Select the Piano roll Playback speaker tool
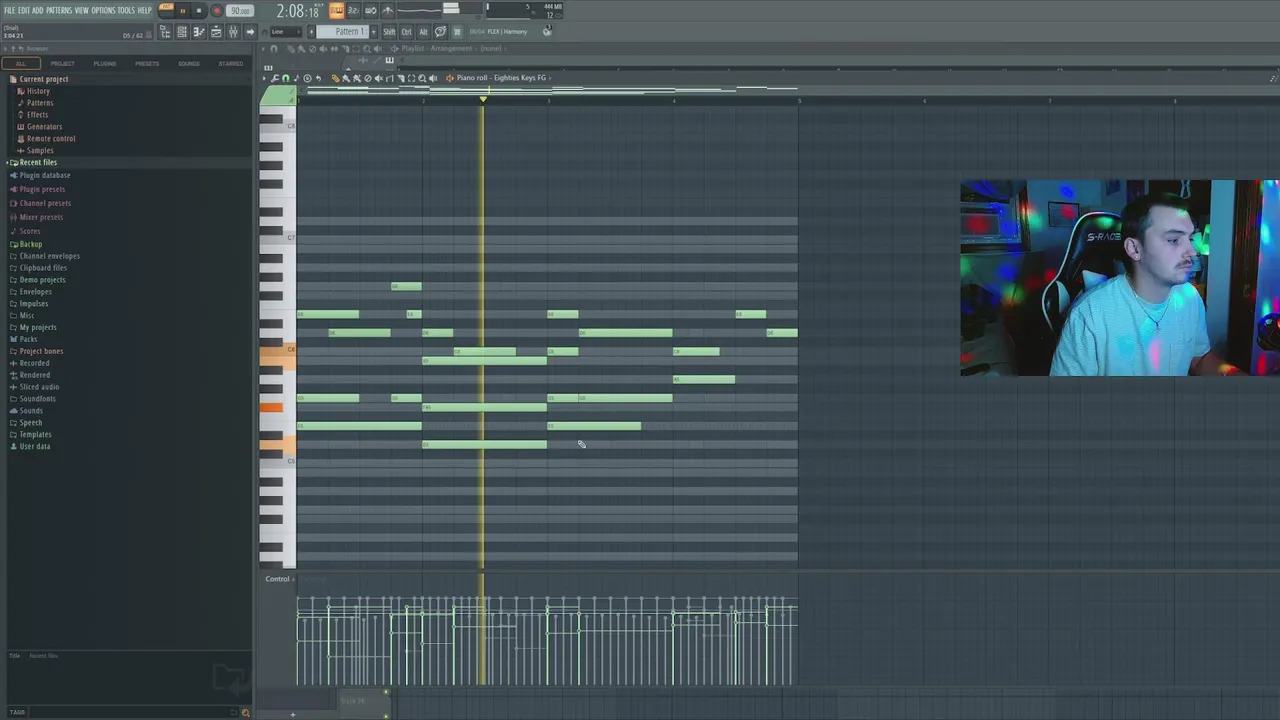Screen dimensions: 1280x720 (433, 78)
